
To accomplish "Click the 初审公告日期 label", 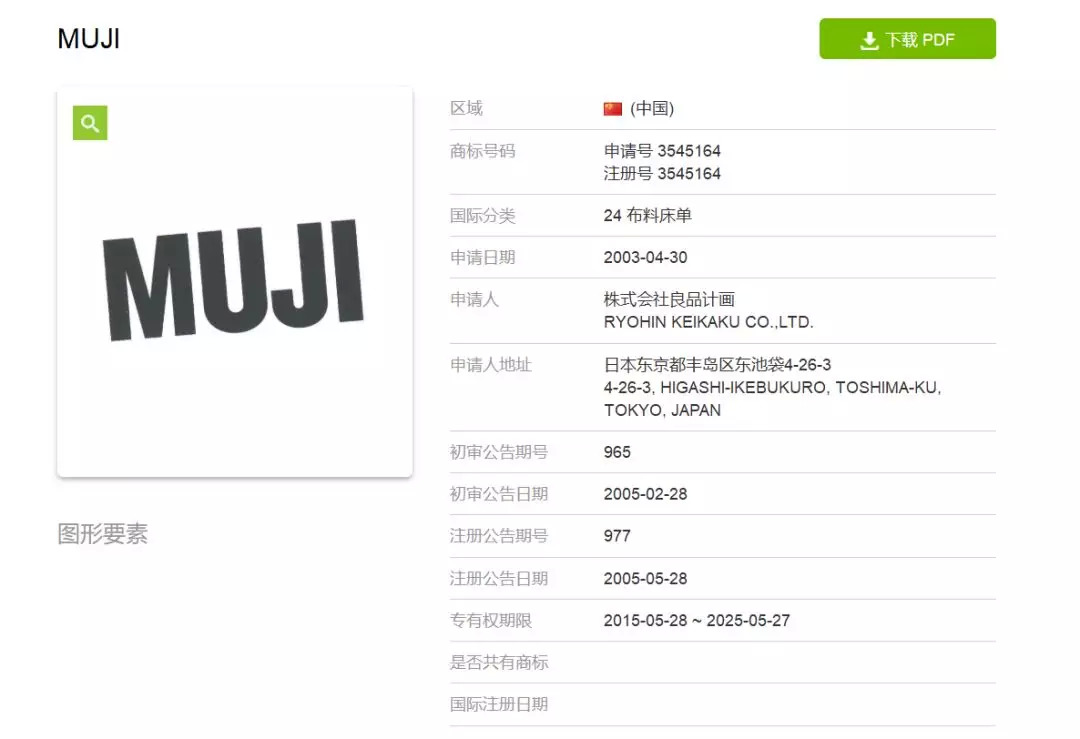I will tap(499, 495).
